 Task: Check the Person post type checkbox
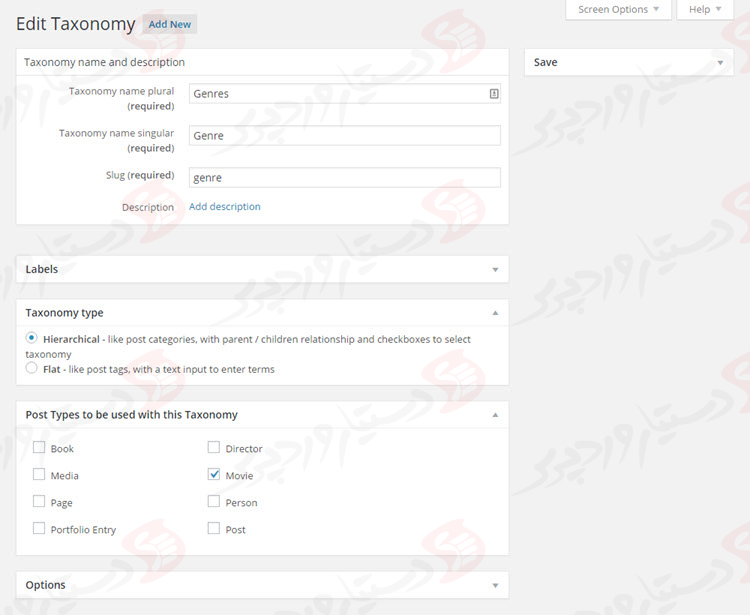click(x=214, y=501)
